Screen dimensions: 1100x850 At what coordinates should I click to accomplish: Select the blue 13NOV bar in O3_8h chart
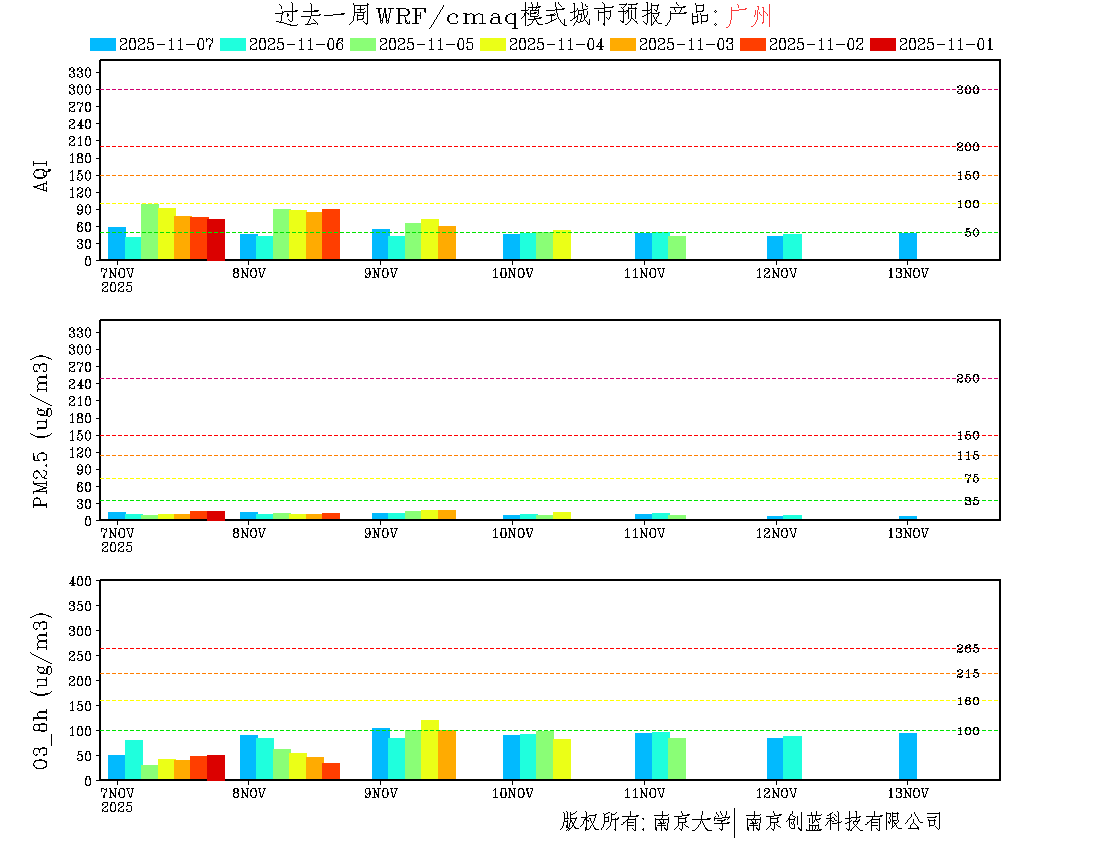907,756
